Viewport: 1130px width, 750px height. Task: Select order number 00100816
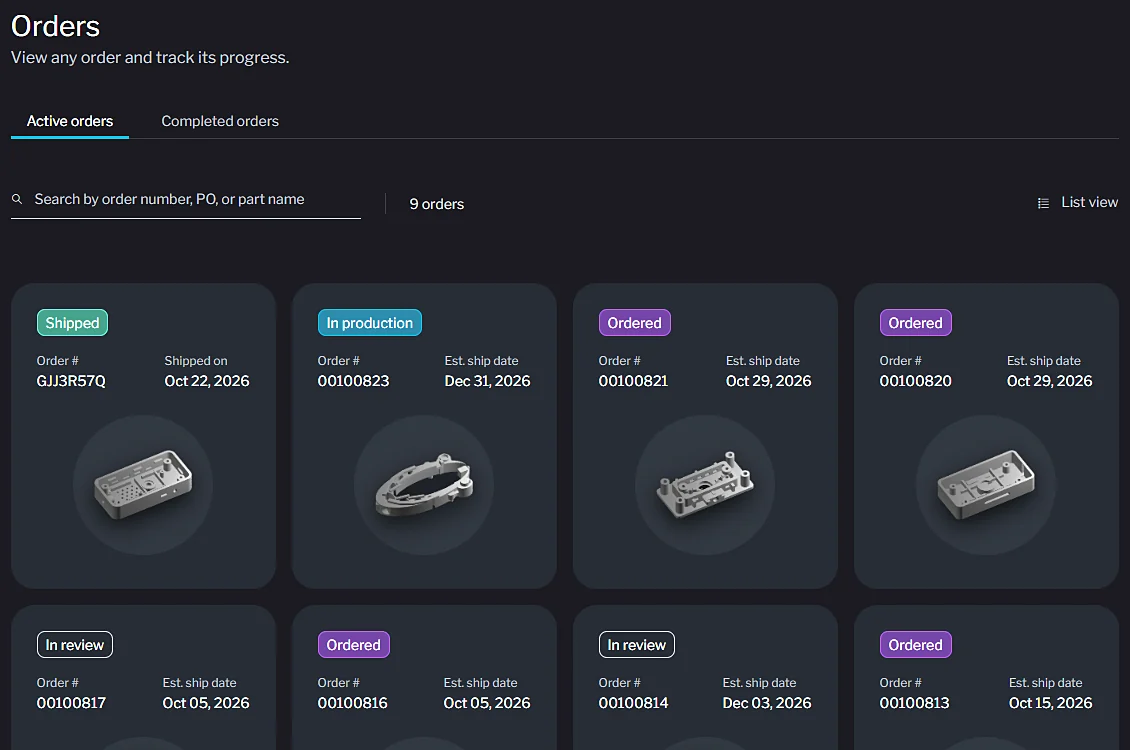(x=352, y=703)
